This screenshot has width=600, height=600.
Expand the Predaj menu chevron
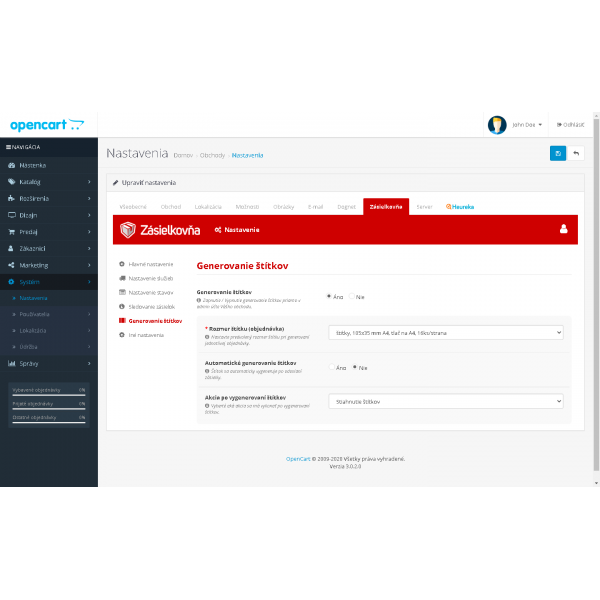coord(89,232)
